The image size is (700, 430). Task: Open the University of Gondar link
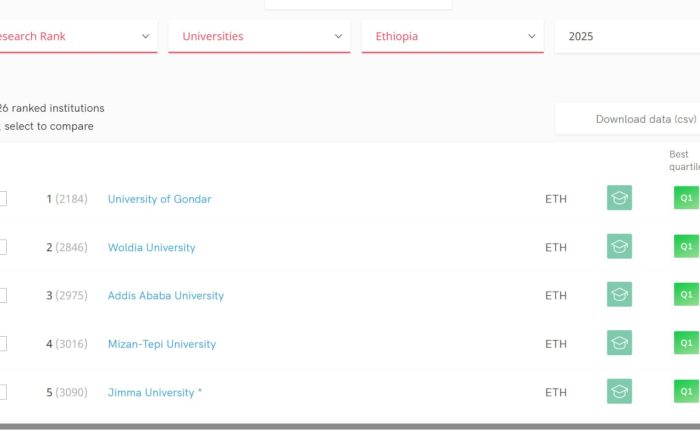159,199
